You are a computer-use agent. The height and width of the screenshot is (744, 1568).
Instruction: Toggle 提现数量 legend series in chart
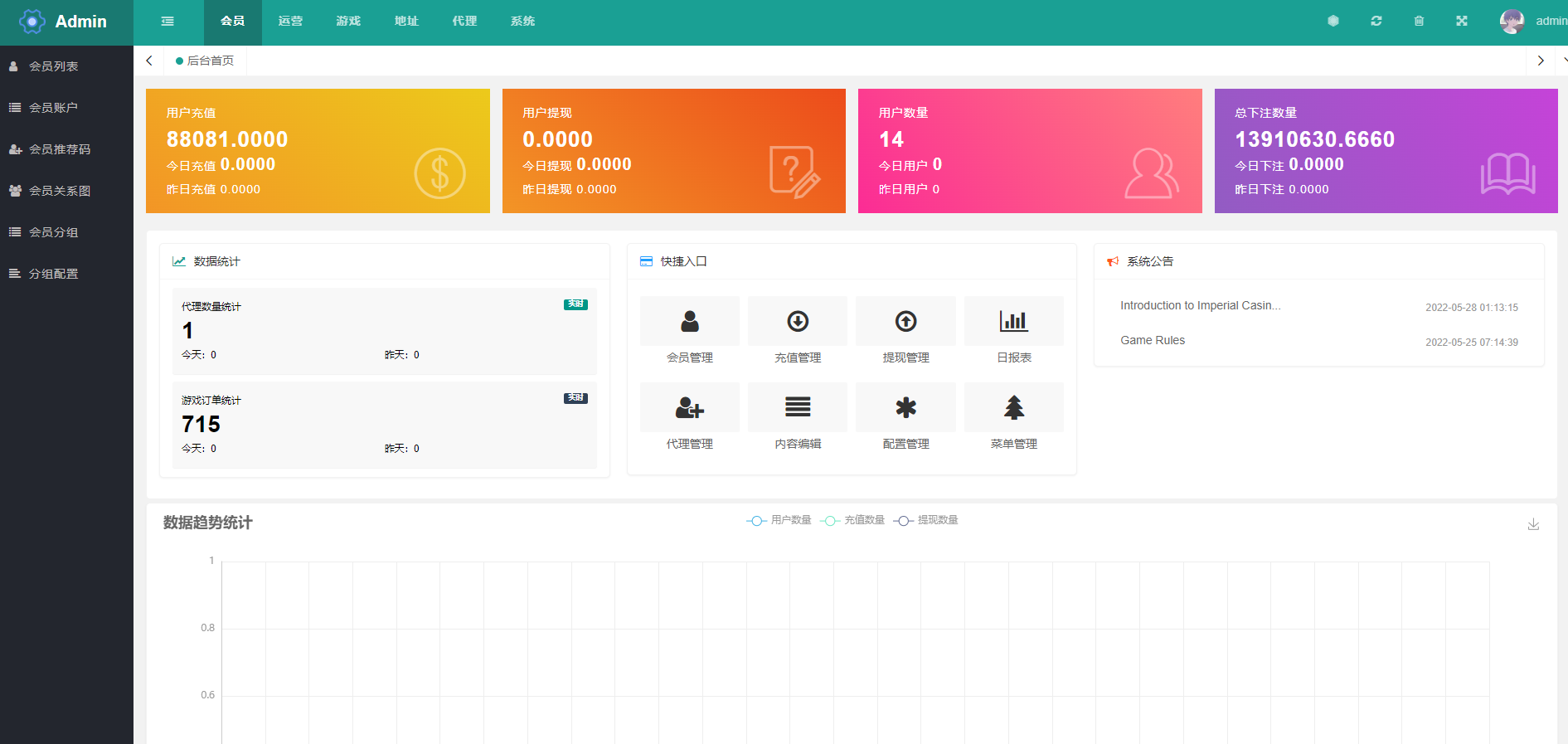pos(926,520)
